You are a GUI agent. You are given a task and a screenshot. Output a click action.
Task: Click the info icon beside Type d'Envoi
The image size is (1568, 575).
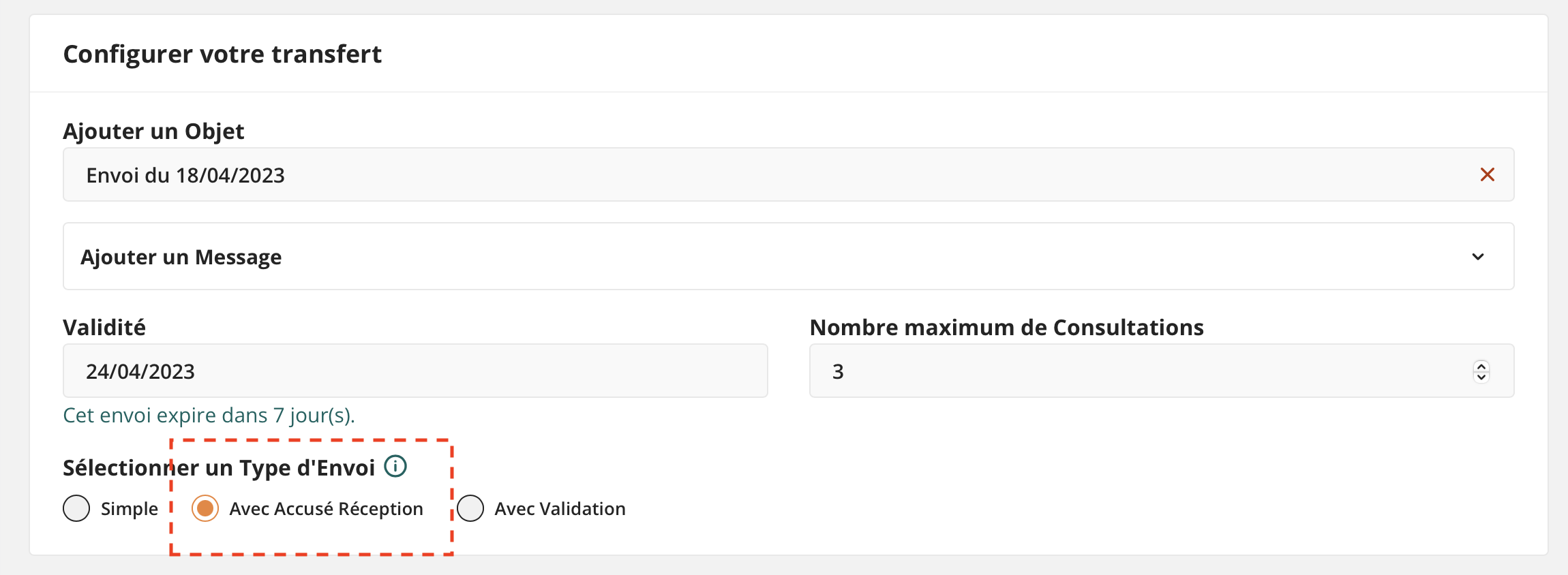click(395, 467)
